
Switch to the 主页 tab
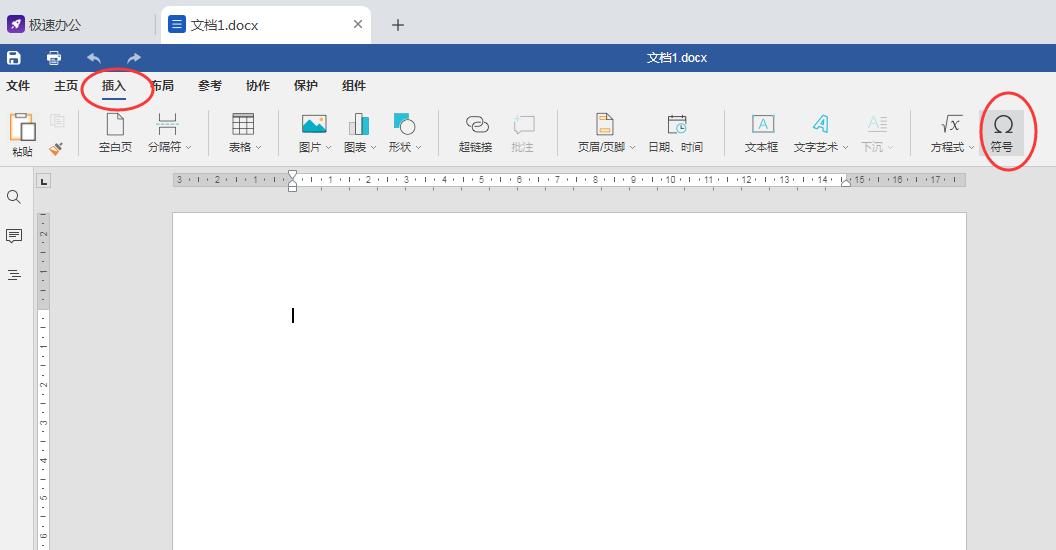[66, 85]
